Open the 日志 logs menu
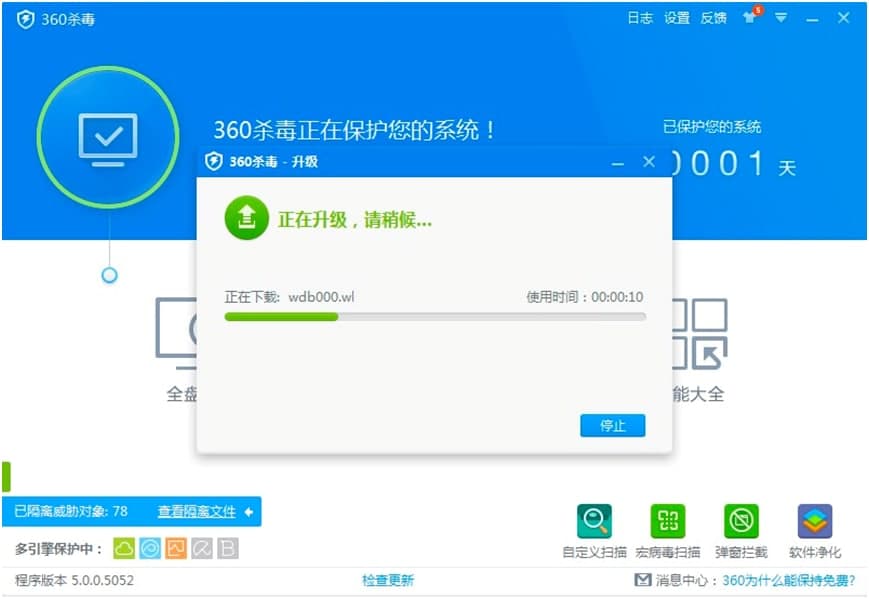Image resolution: width=869 pixels, height=599 pixels. pos(639,18)
